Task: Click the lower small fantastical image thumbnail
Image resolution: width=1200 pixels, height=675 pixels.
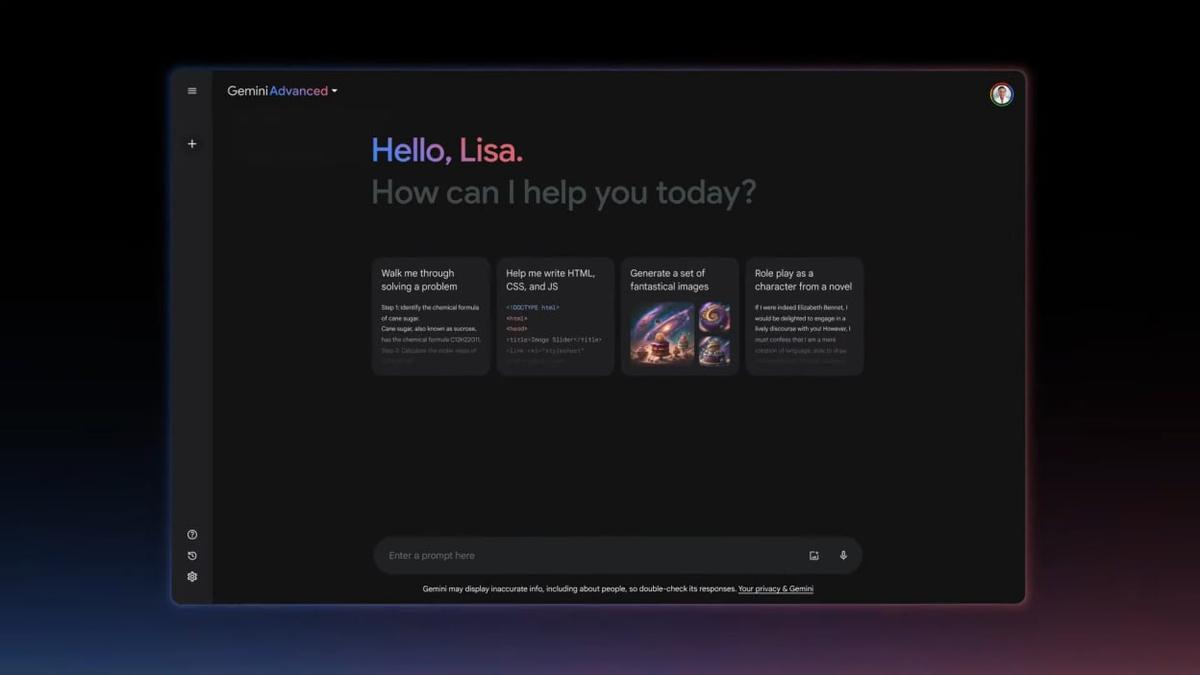Action: coord(714,350)
